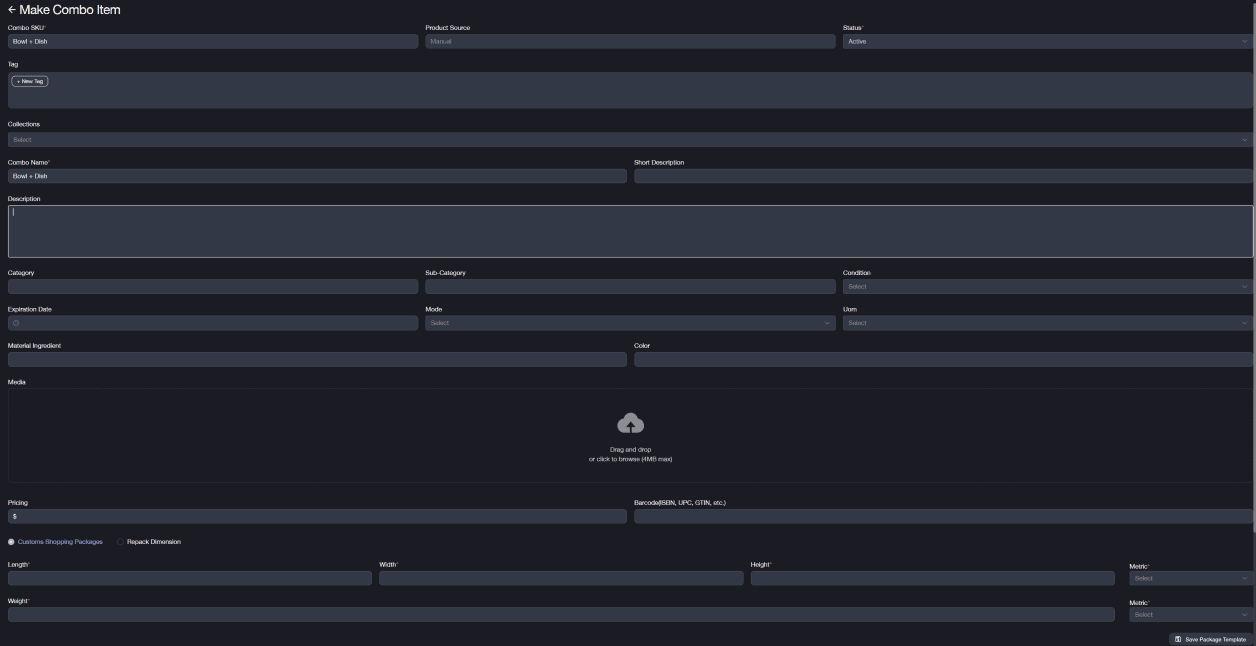This screenshot has height=646, width=1256.
Task: Select the Customs Shopping Packages radio option
Action: click(x=12, y=542)
